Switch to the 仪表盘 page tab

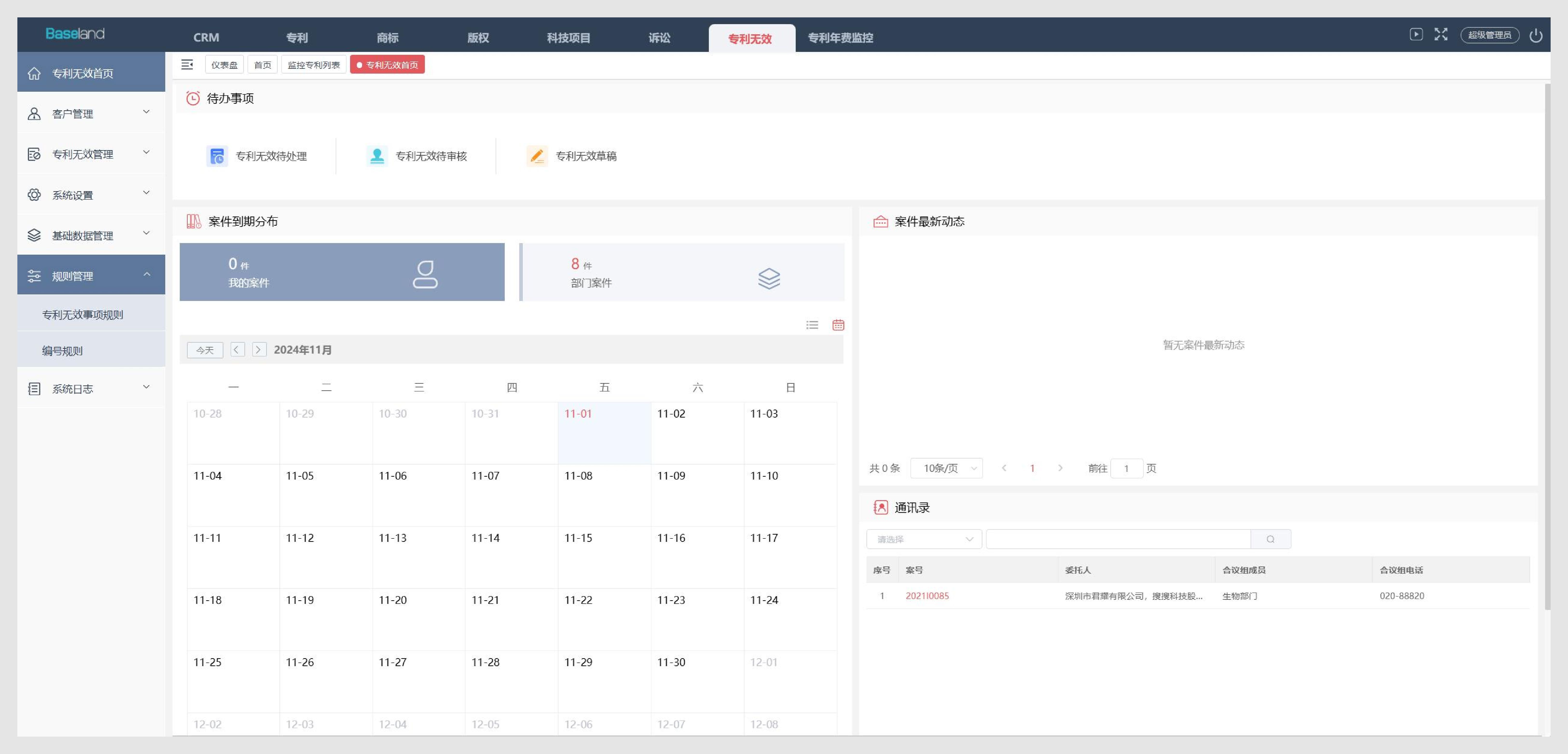point(225,64)
